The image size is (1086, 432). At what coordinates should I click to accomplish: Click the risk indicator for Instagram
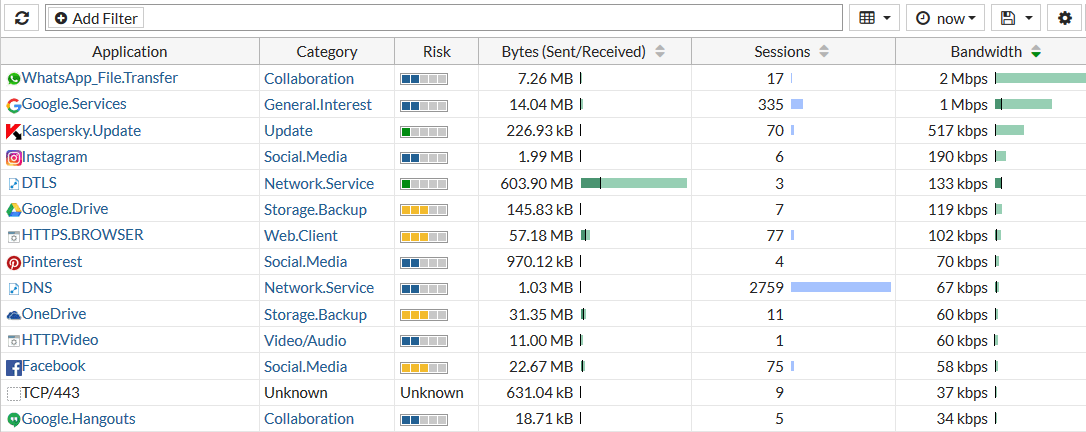(x=424, y=158)
